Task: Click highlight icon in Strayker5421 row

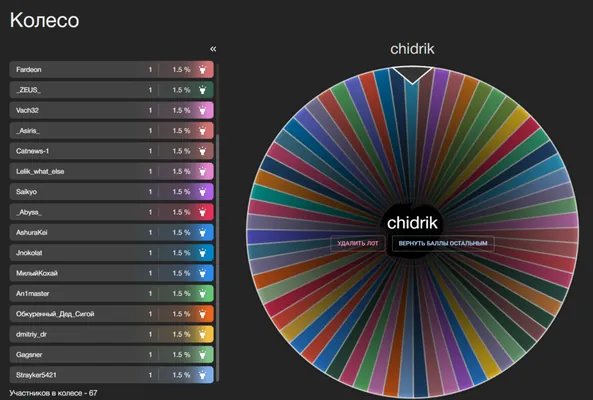Action: coord(202,375)
